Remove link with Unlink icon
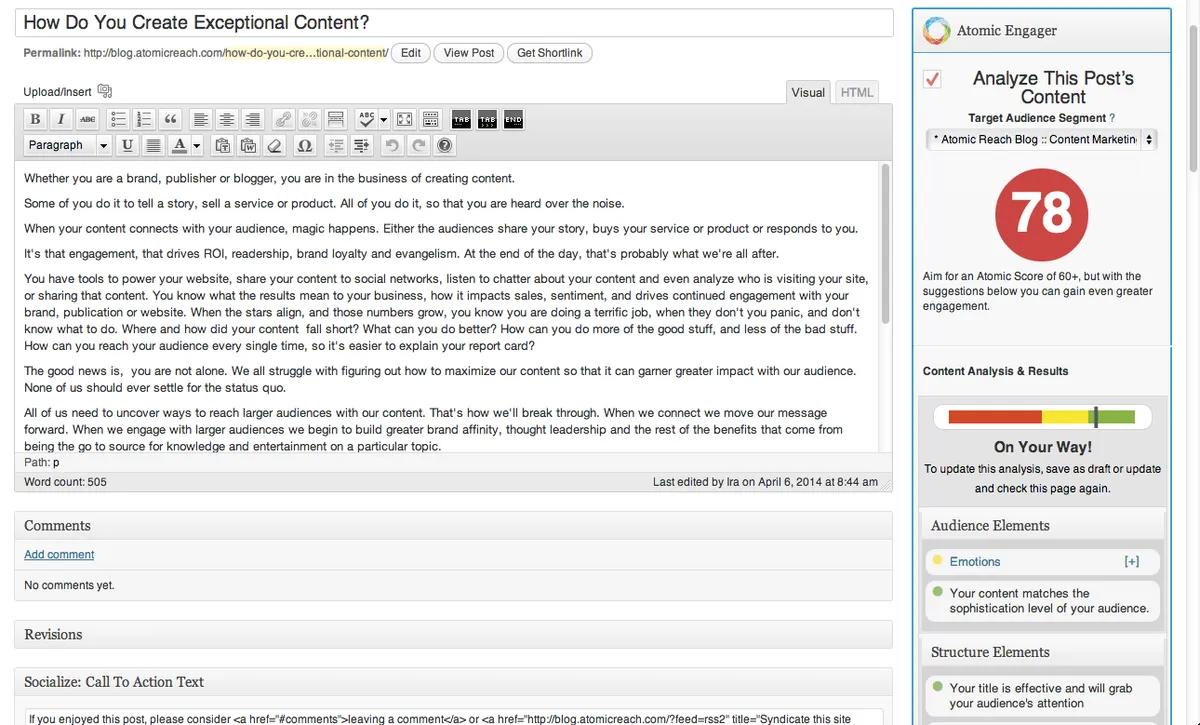 pos(310,119)
